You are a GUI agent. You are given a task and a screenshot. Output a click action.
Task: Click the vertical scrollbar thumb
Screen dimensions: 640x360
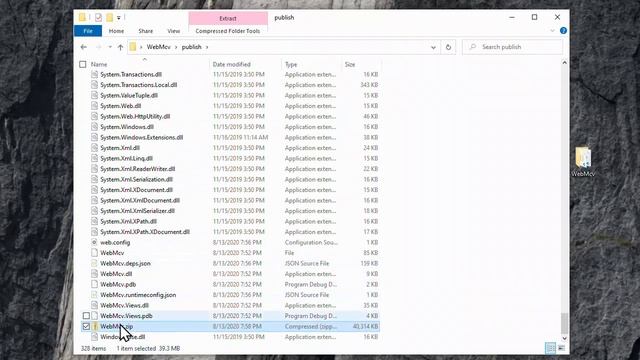point(564,323)
